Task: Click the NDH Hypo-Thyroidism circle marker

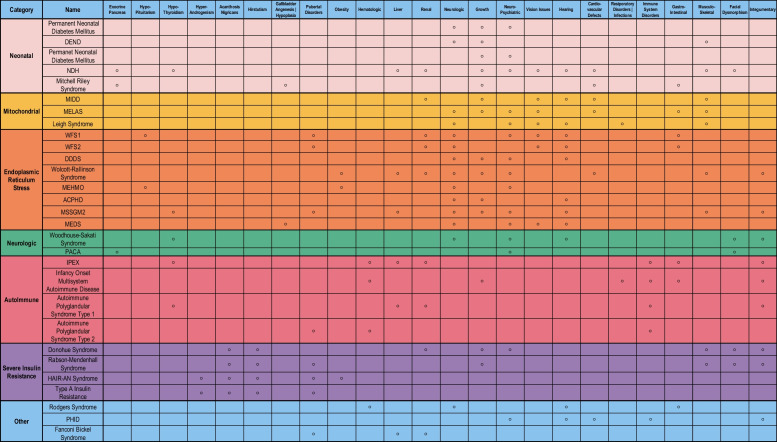Action: (173, 72)
